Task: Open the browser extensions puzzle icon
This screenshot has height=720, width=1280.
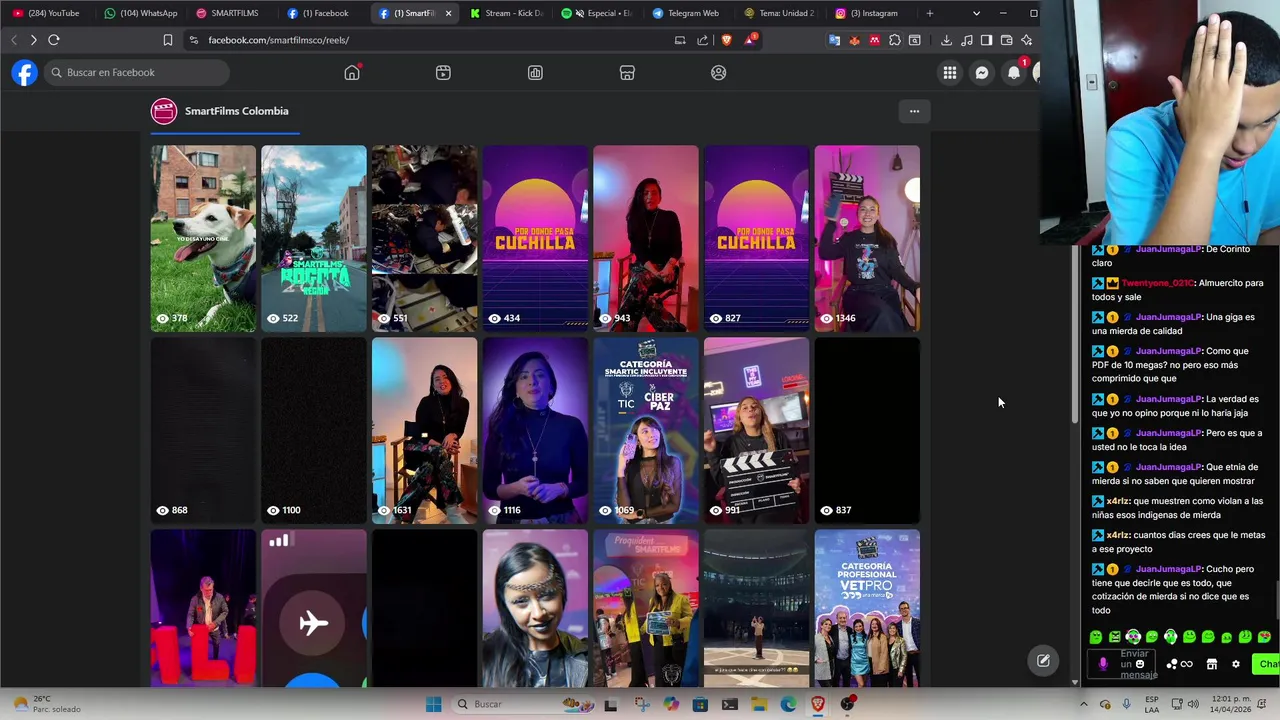Action: (x=894, y=40)
